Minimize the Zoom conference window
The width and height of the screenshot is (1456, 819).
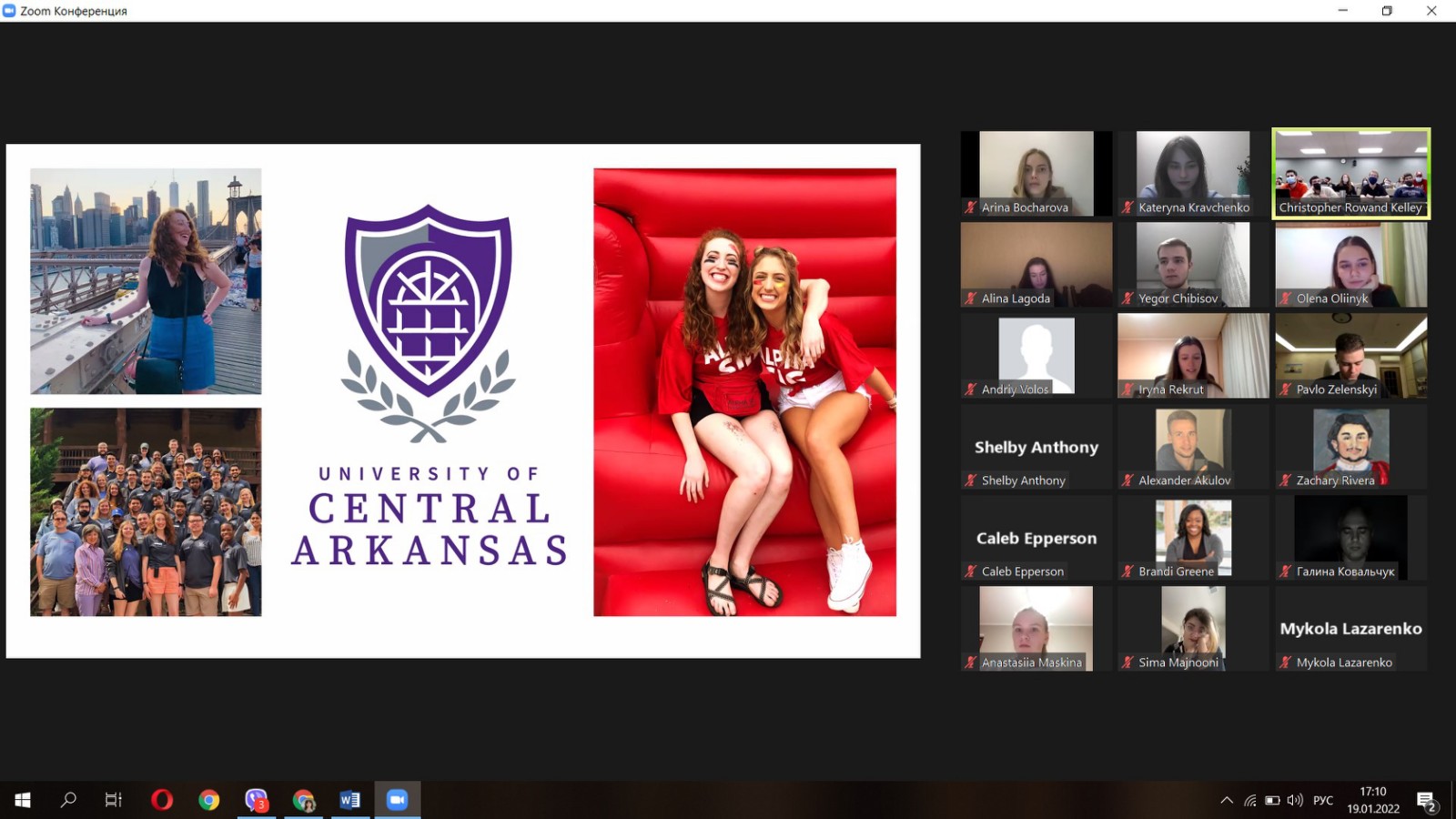(x=1342, y=11)
